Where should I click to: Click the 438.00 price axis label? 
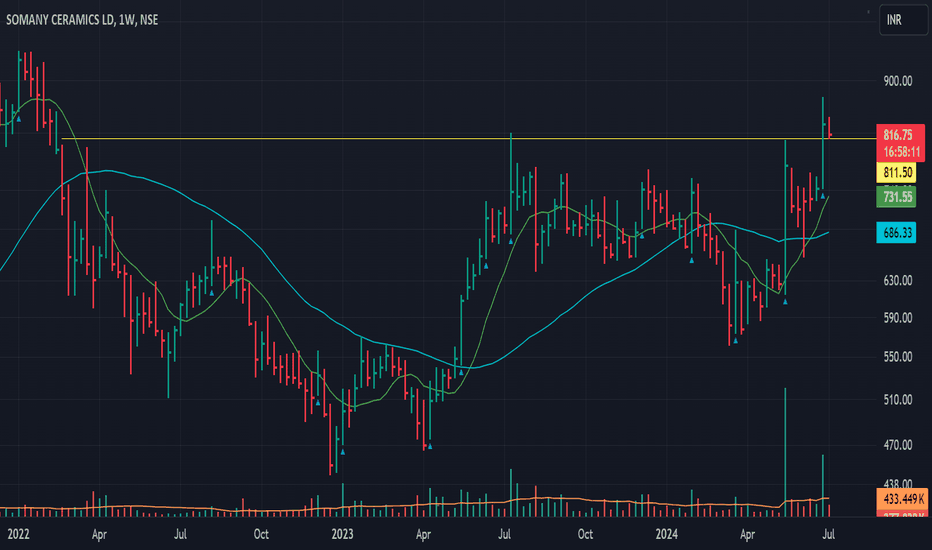pos(898,483)
